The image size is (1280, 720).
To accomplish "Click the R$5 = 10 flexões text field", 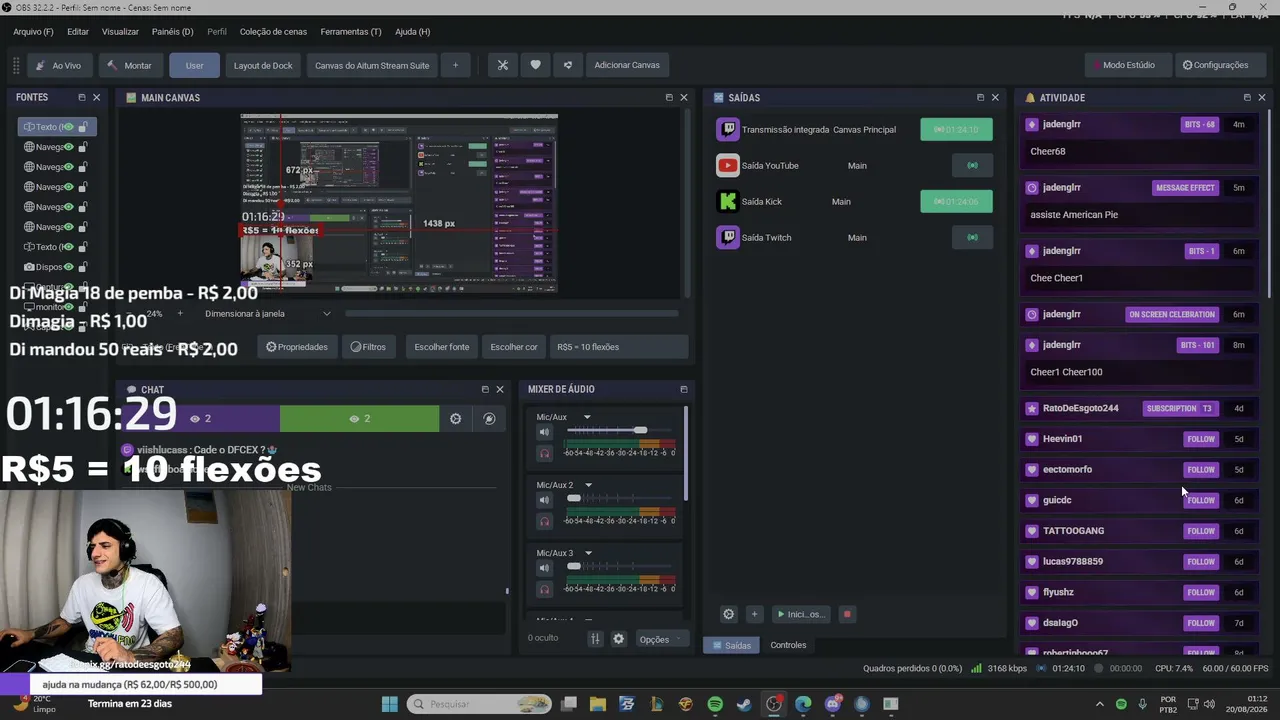I will (618, 347).
